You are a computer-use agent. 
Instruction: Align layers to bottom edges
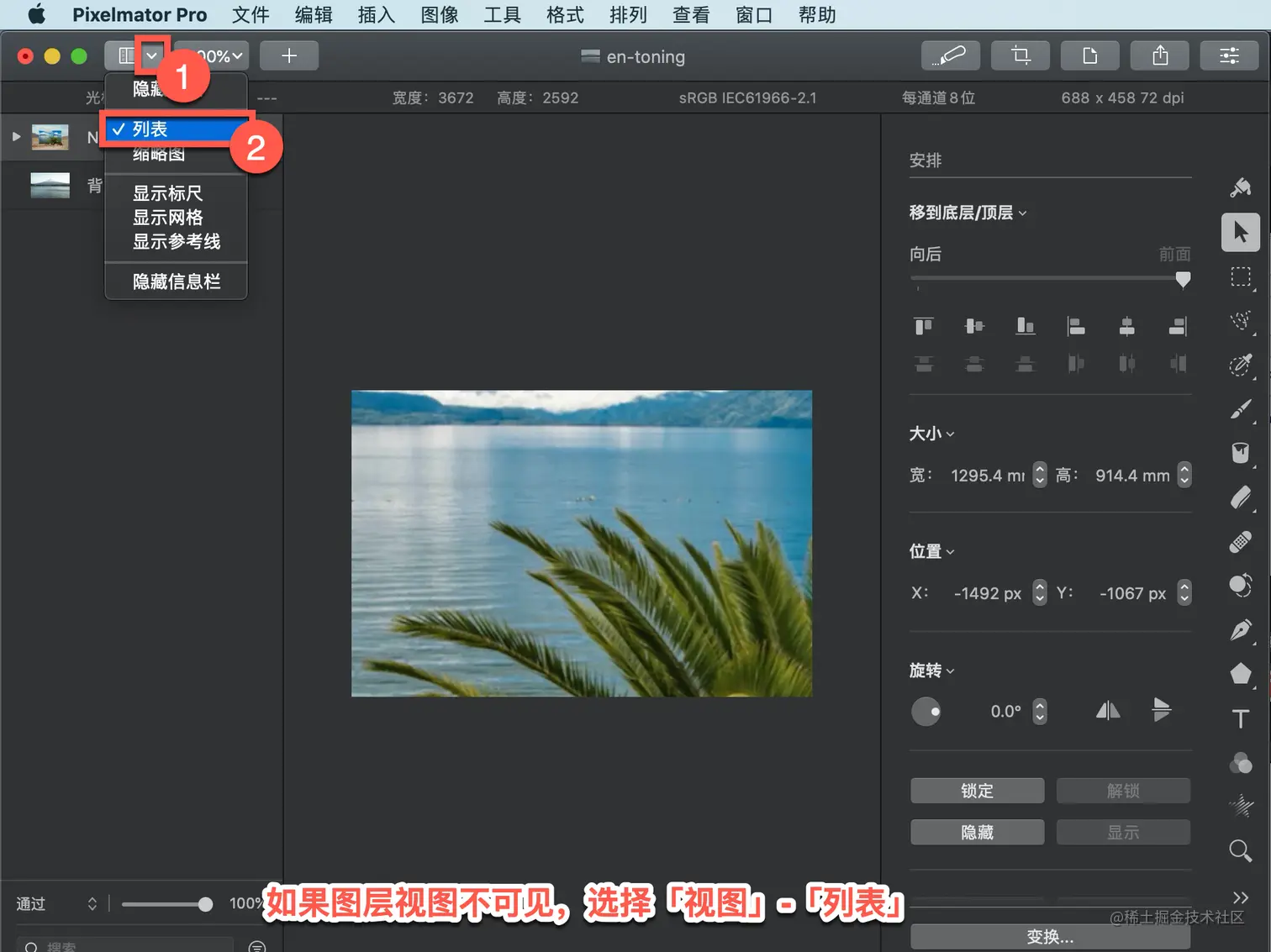(1026, 326)
